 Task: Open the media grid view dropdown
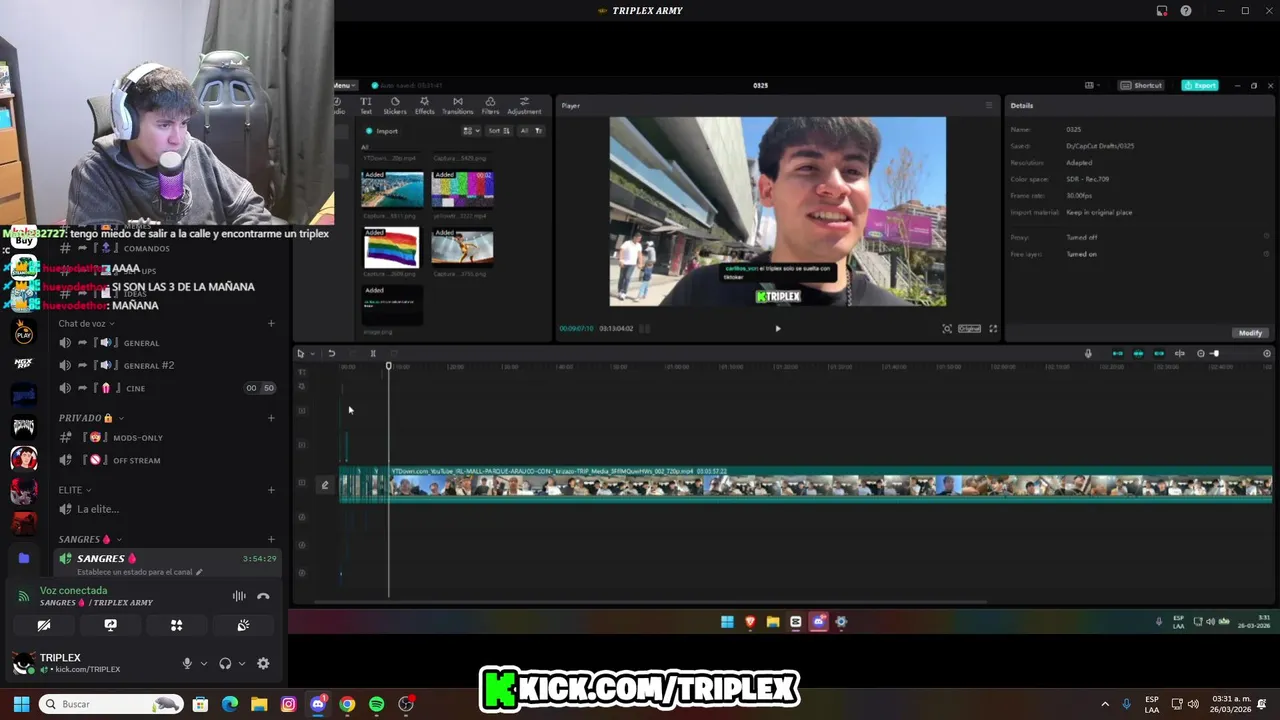coord(471,131)
